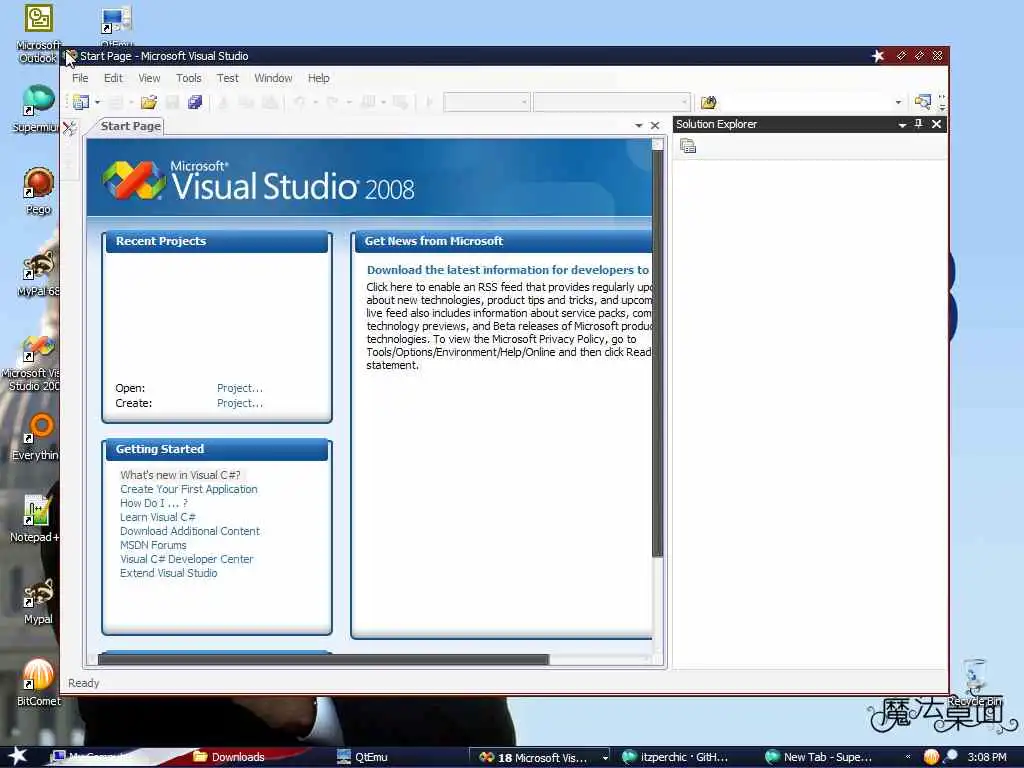Open the View menu

pos(149,78)
